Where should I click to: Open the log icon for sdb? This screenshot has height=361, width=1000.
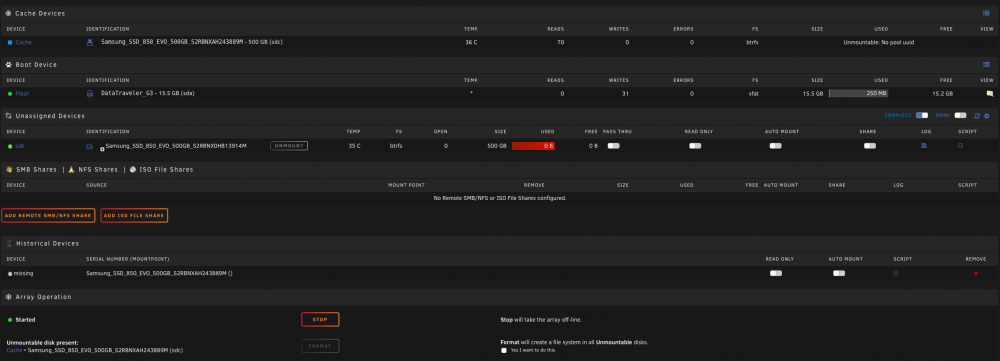coord(924,146)
